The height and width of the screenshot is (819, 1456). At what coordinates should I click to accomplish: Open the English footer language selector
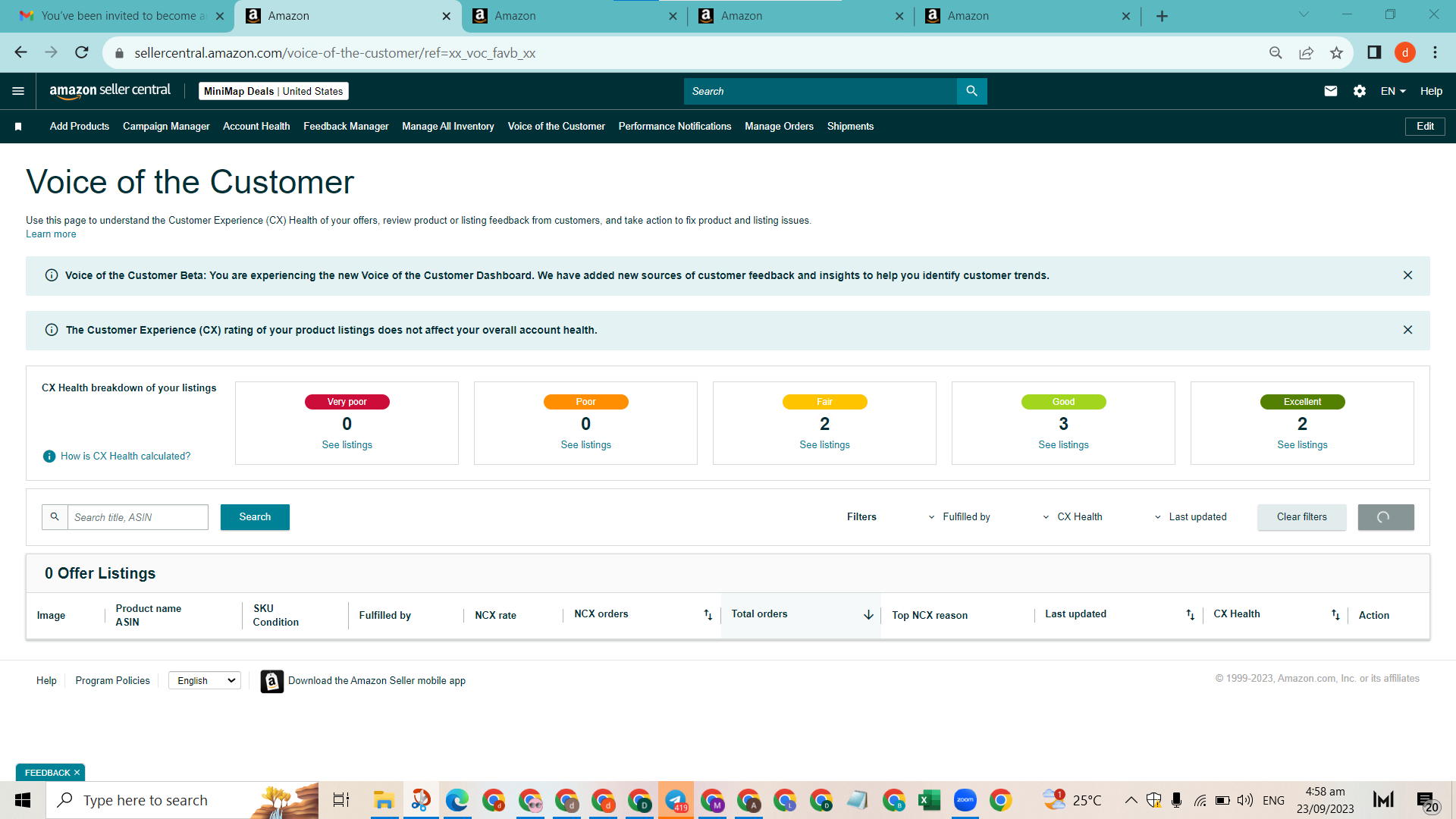click(205, 681)
